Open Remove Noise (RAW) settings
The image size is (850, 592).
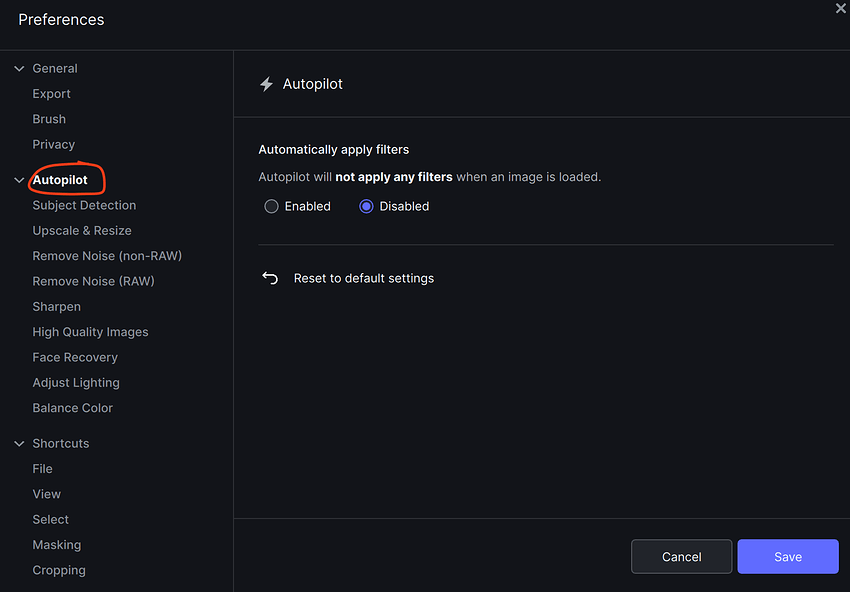(93, 281)
